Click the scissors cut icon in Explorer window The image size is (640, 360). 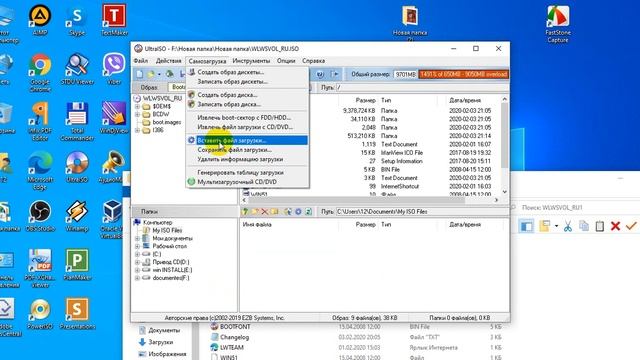[x=568, y=226]
